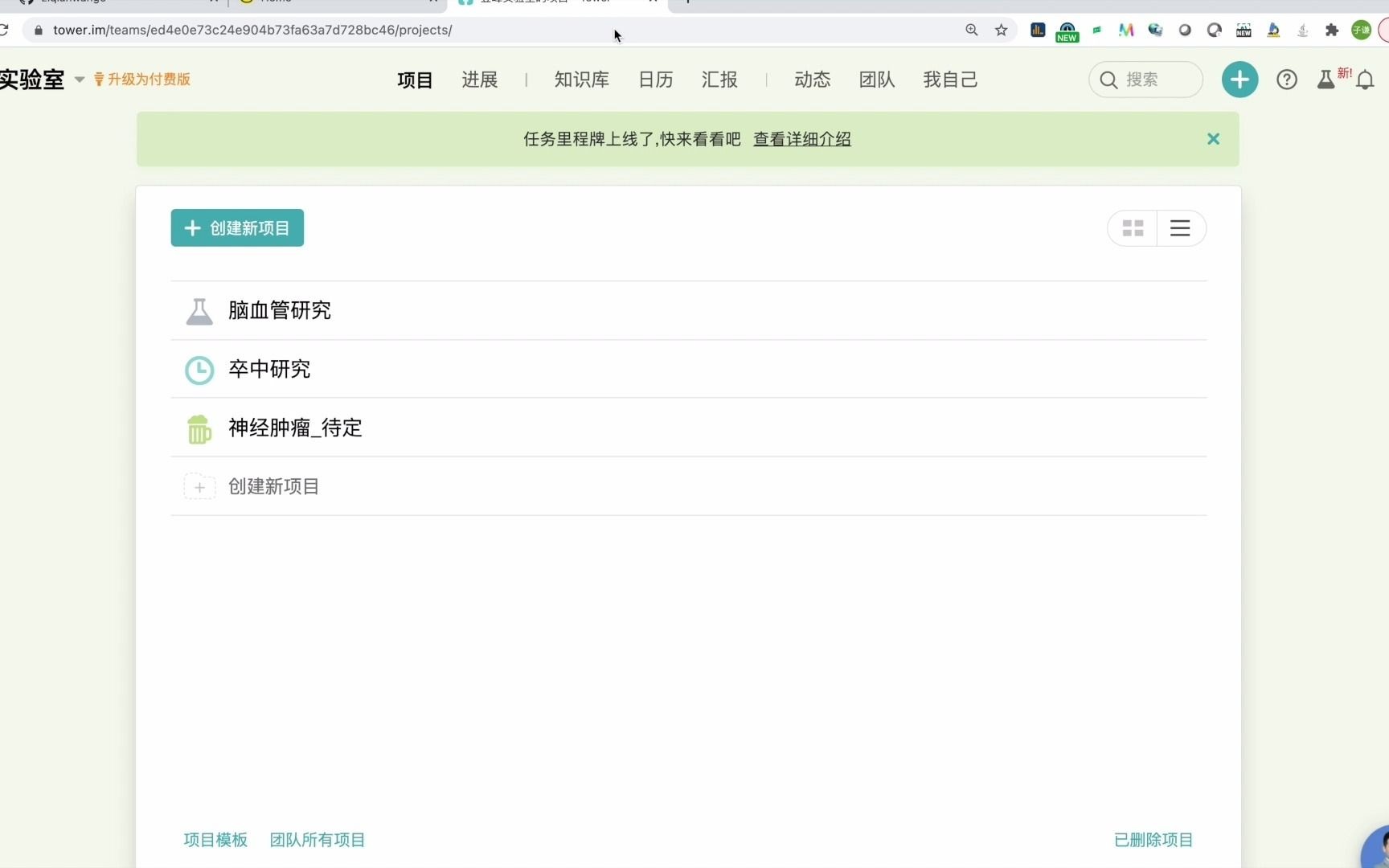Switch to grid view of projects

tap(1133, 228)
